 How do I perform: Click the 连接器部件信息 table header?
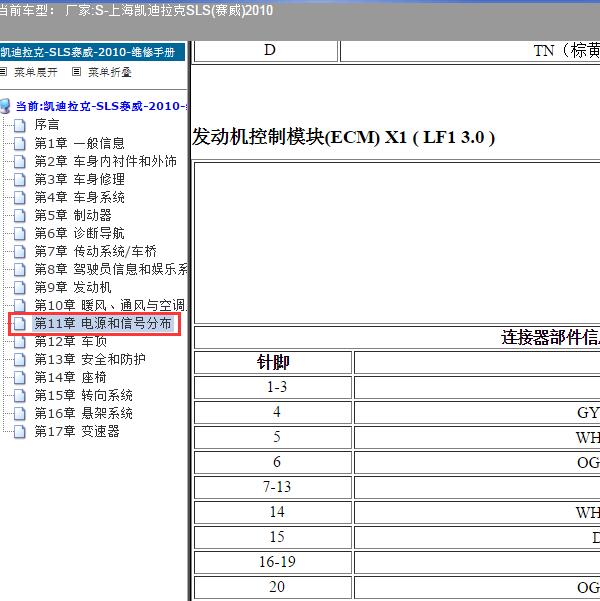pos(397,337)
